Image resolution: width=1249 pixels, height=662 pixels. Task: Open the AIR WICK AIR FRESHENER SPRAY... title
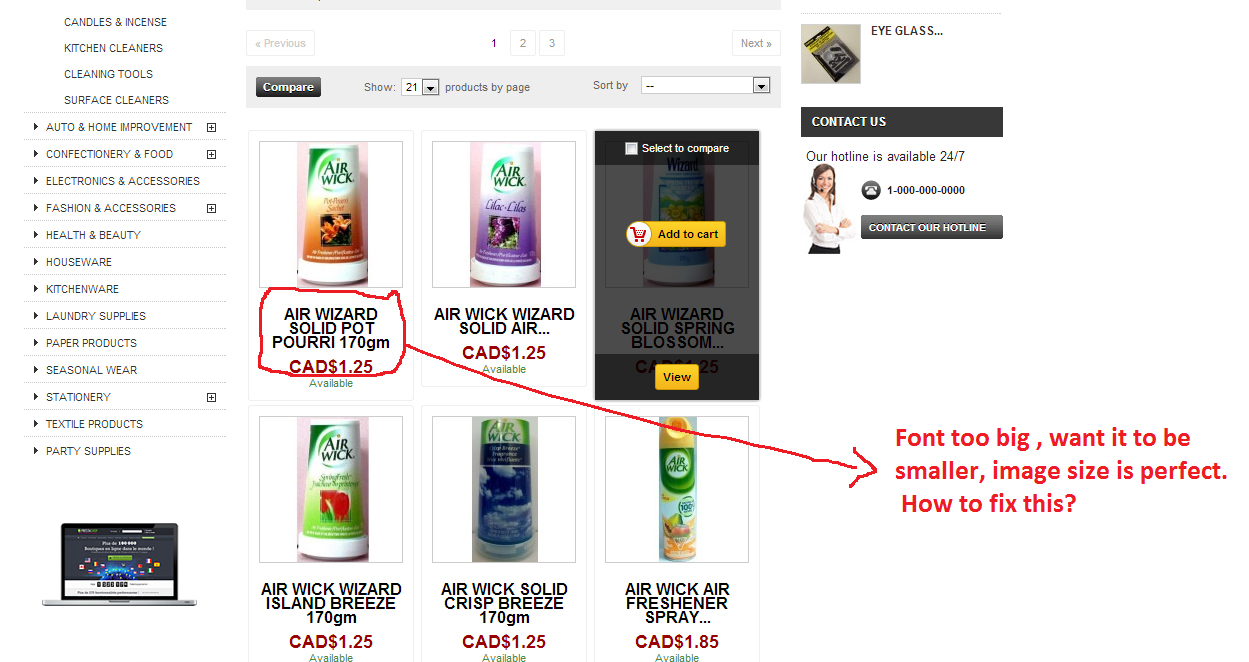(677, 603)
